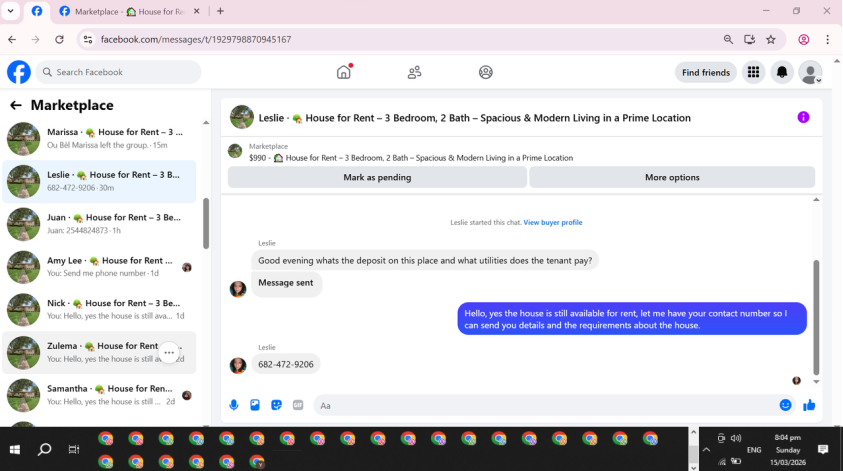Close the Marketplace tab
The image size is (843, 471).
coord(197,11)
